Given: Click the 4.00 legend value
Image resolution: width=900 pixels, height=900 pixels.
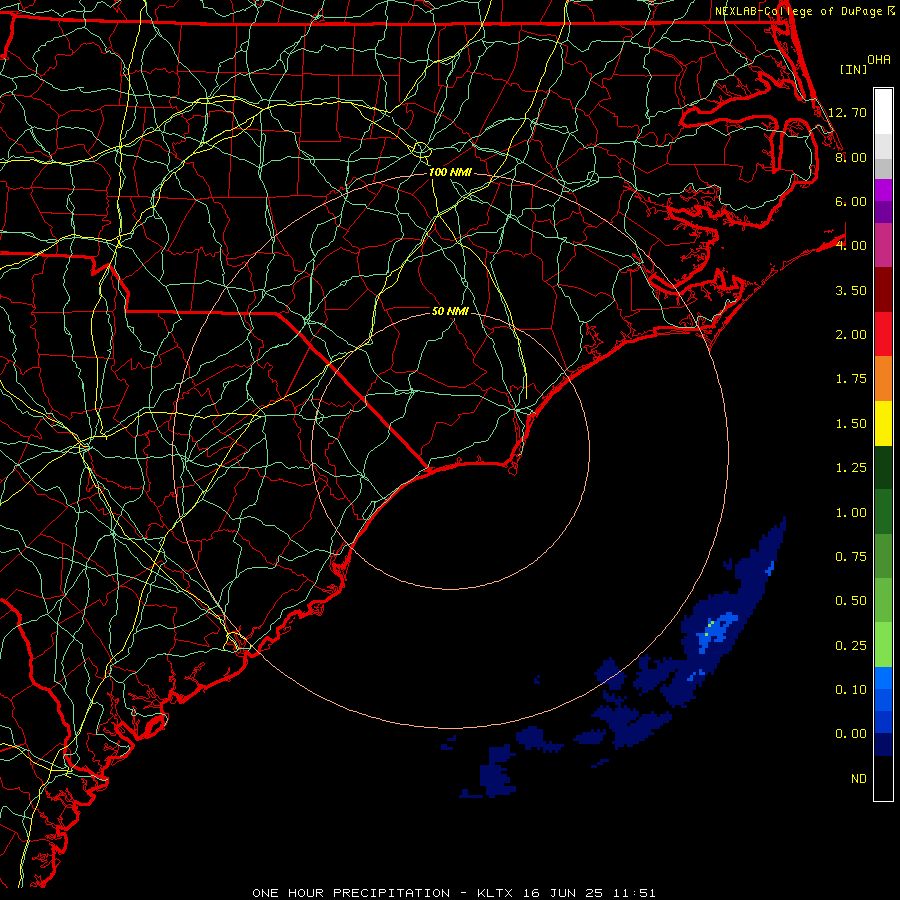Looking at the screenshot, I should click(x=851, y=246).
